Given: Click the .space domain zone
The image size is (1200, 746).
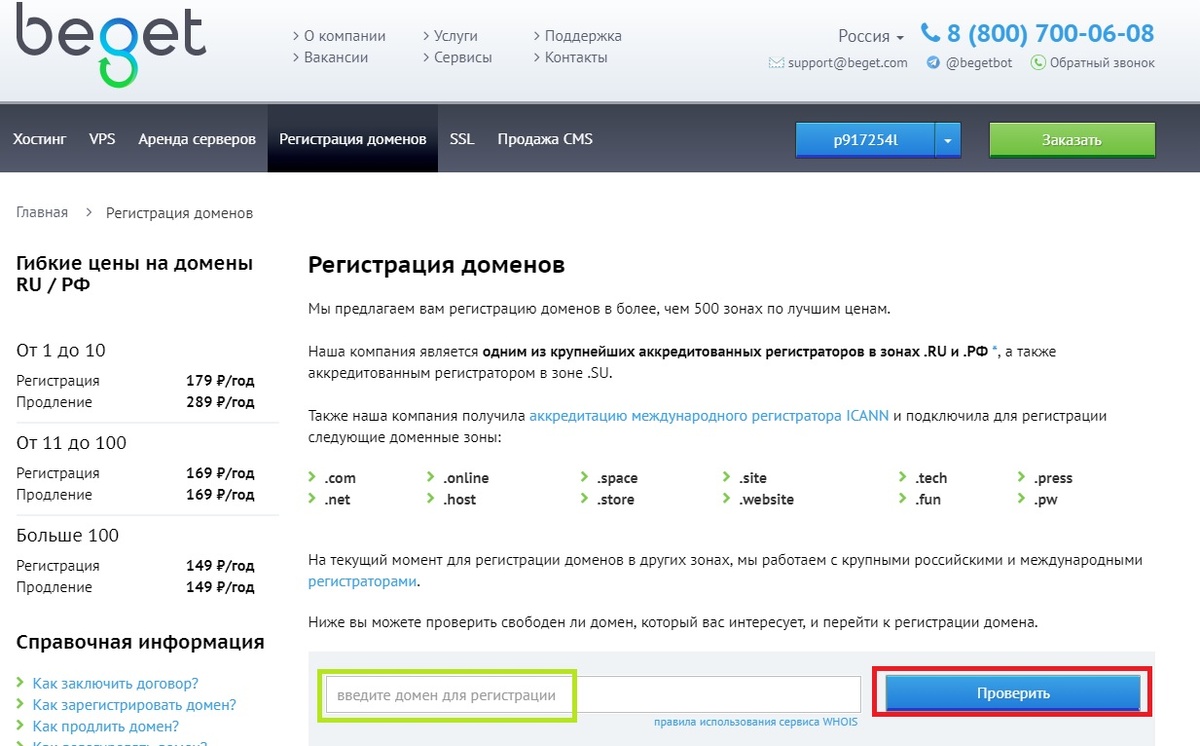Looking at the screenshot, I should 617,478.
